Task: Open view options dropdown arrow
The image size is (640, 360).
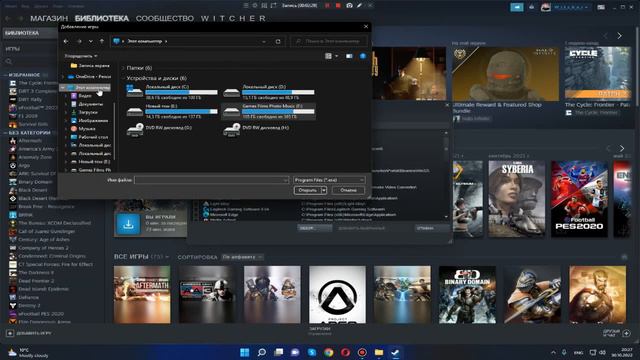Action: pos(337,56)
